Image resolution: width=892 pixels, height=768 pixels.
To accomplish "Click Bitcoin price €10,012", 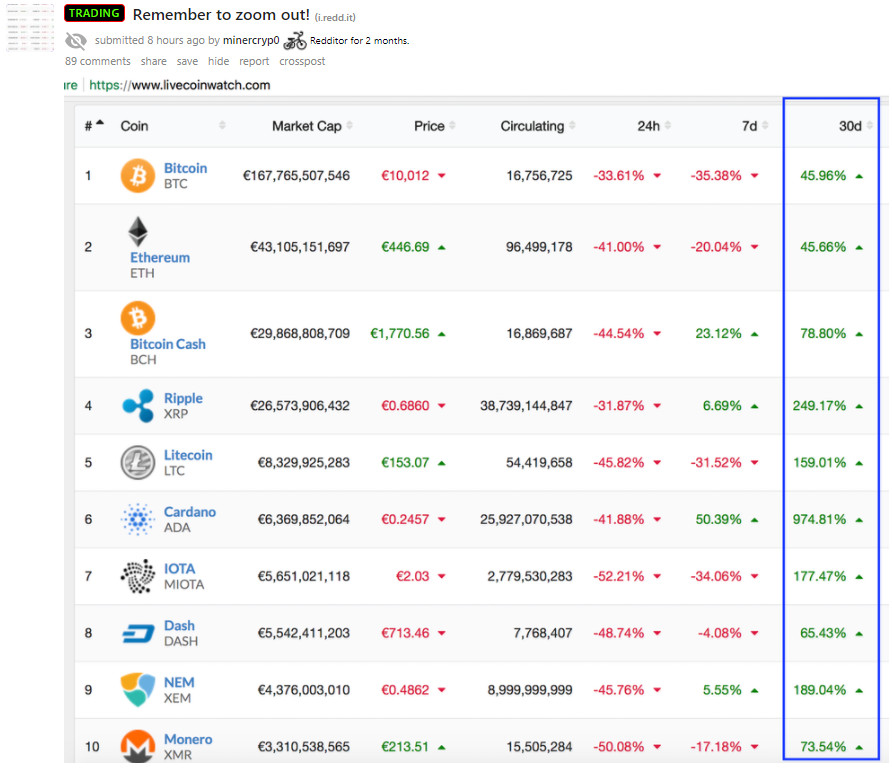I will tap(405, 175).
